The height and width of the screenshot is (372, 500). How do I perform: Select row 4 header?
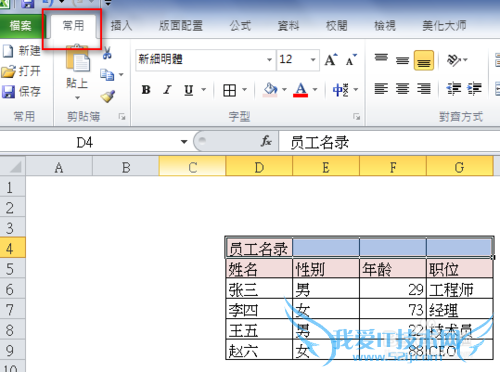click(12, 248)
